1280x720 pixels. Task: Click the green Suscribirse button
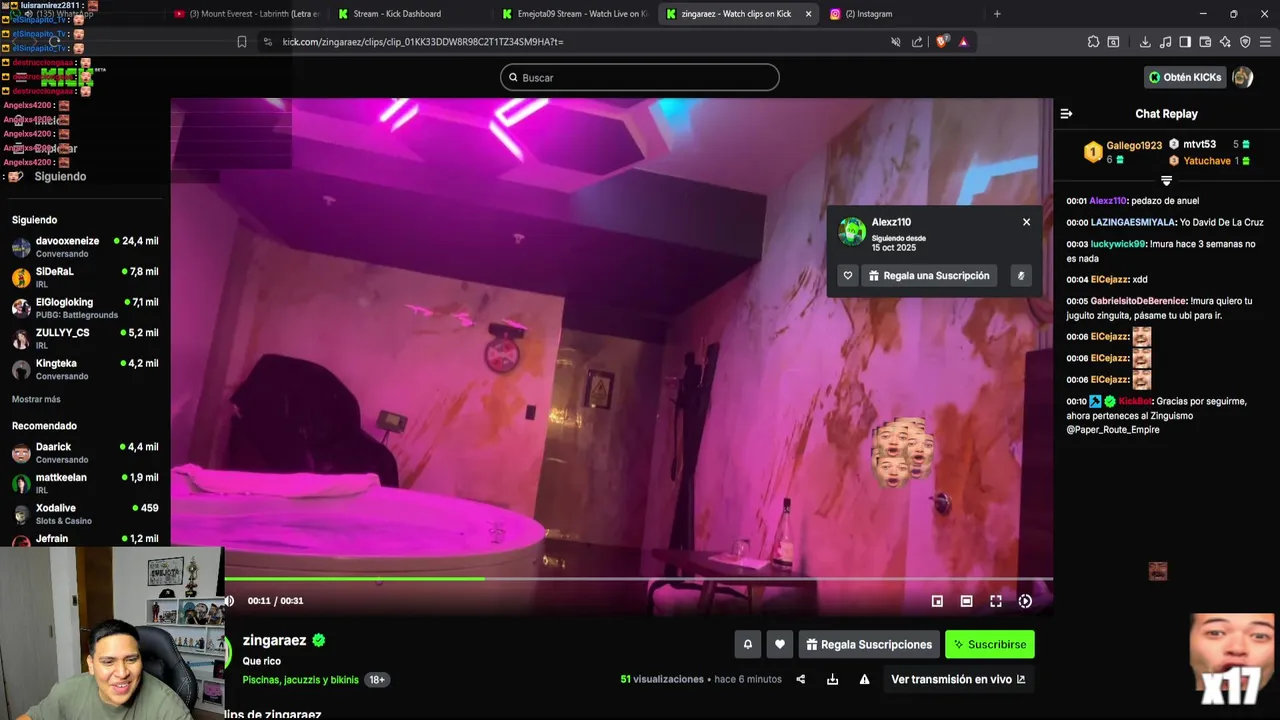[990, 644]
